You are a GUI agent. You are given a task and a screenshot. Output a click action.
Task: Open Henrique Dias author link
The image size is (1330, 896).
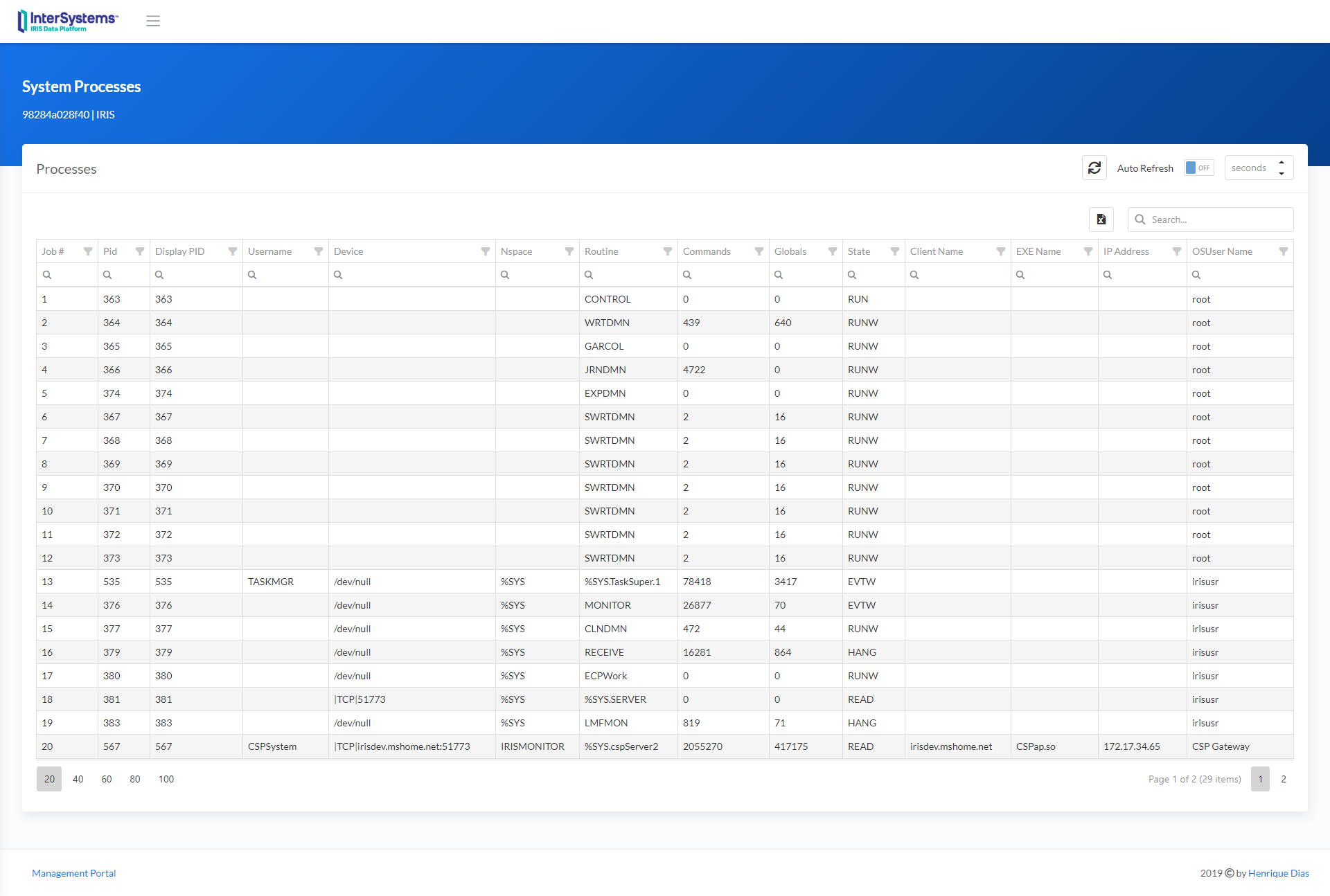(x=1278, y=873)
